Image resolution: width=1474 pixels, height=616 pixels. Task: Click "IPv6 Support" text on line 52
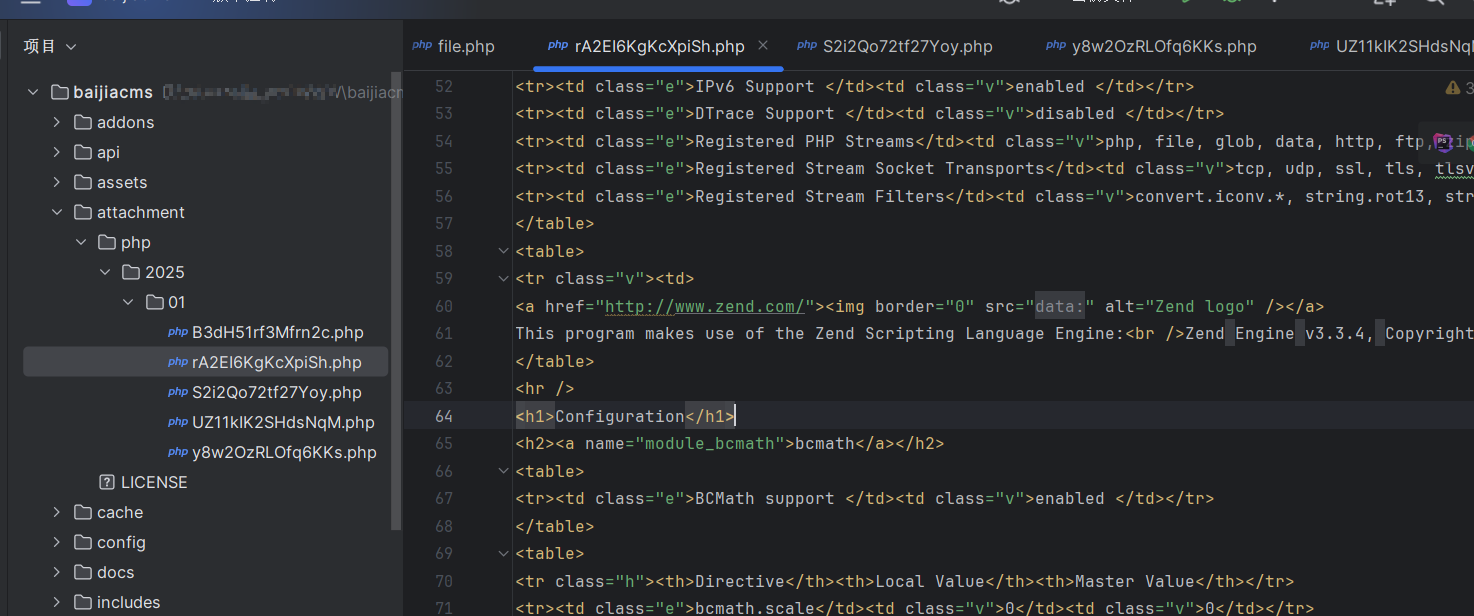pos(755,87)
